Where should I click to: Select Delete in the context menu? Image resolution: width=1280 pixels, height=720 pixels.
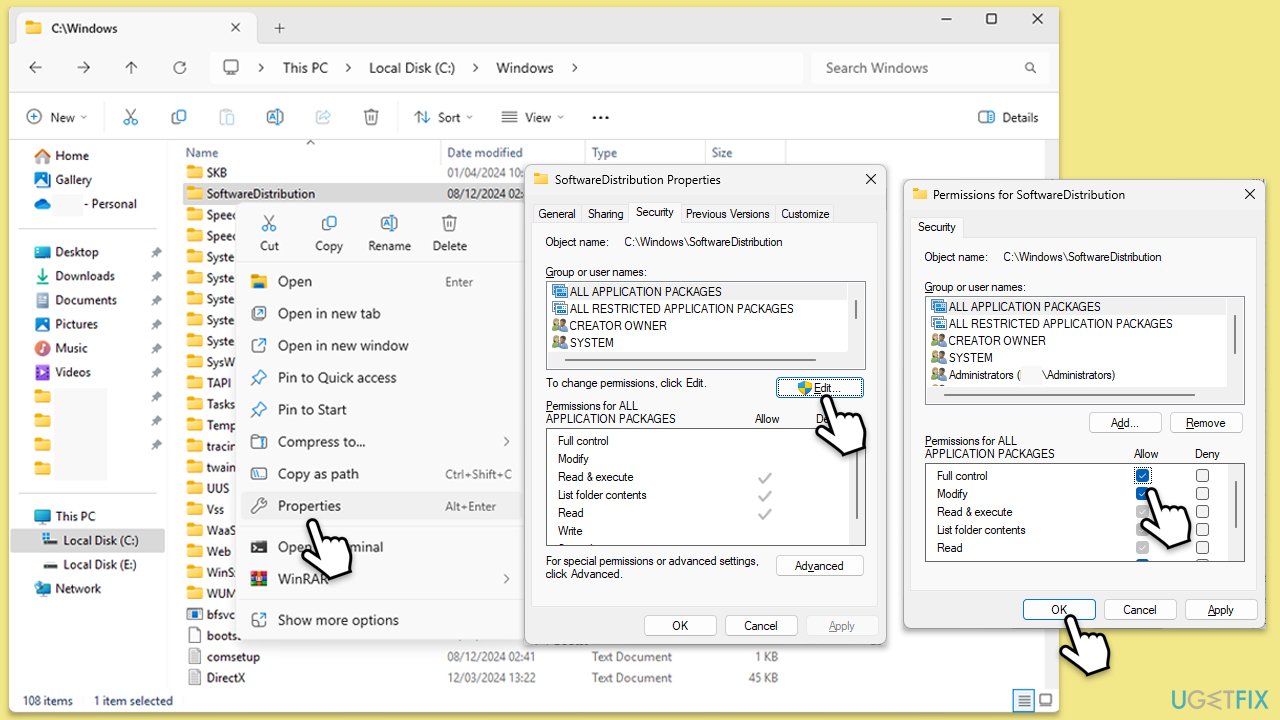coord(450,233)
